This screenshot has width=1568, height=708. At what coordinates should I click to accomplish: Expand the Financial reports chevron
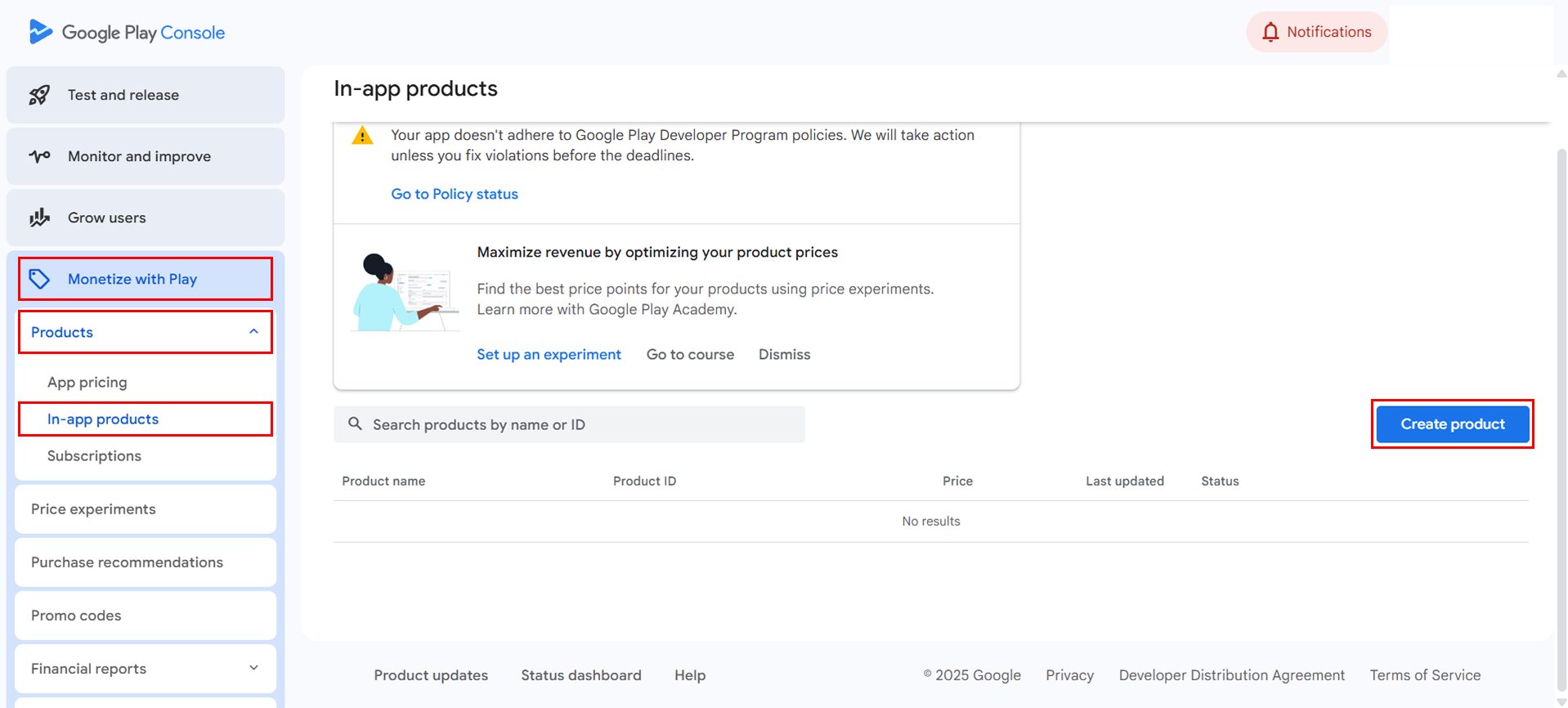click(253, 668)
